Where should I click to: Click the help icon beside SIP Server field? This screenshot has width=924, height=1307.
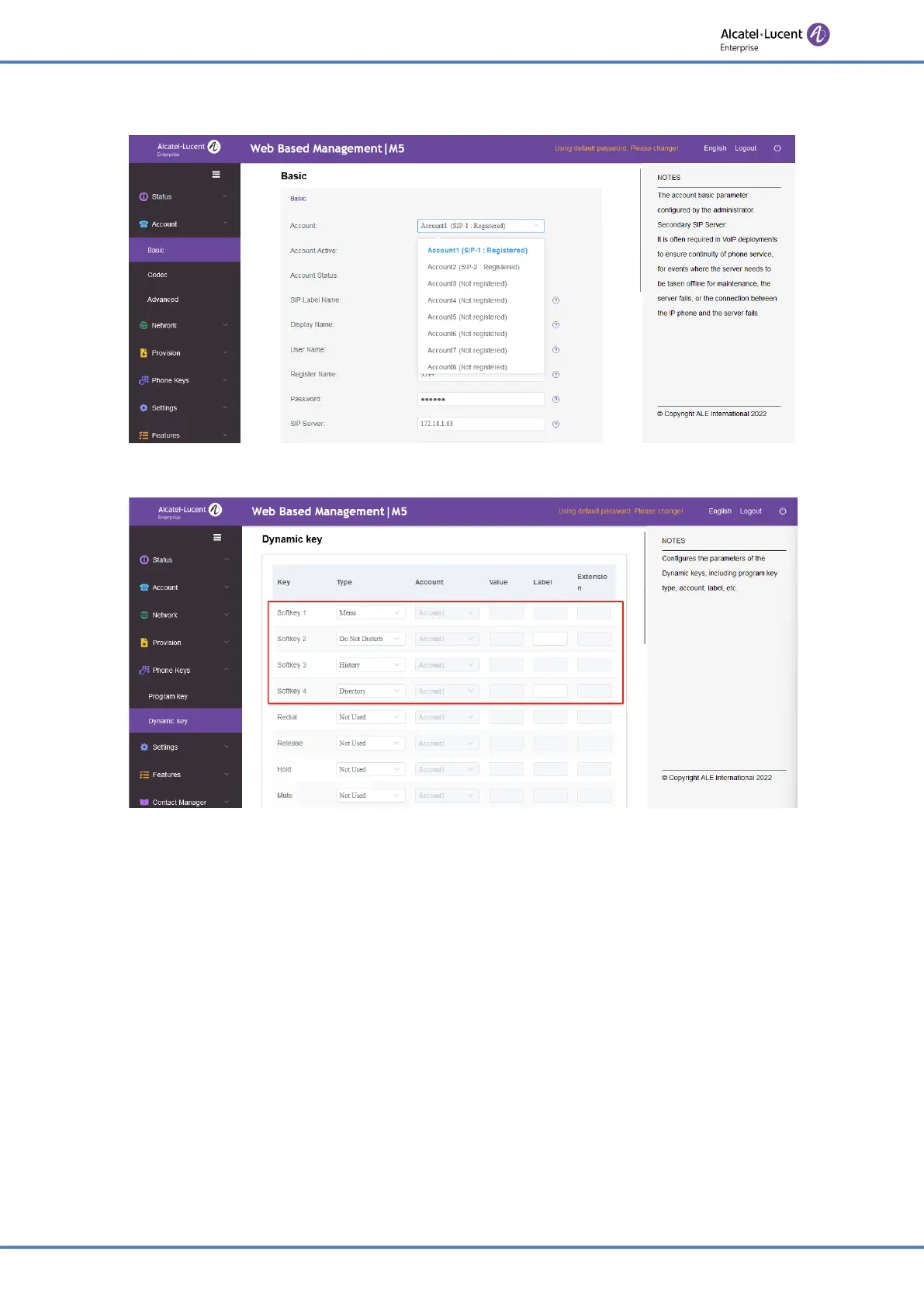(x=555, y=425)
